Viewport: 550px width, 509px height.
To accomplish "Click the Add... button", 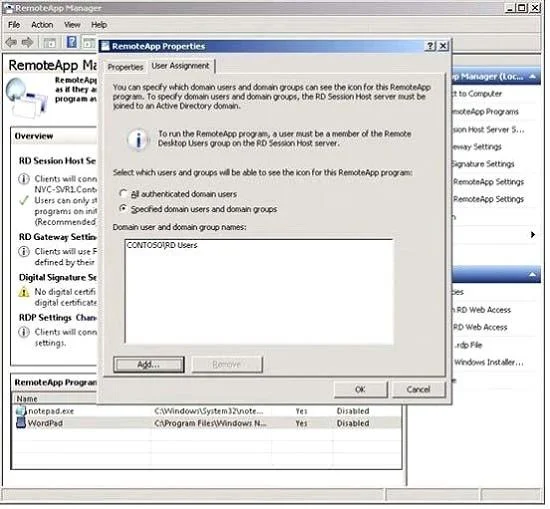I will [149, 364].
